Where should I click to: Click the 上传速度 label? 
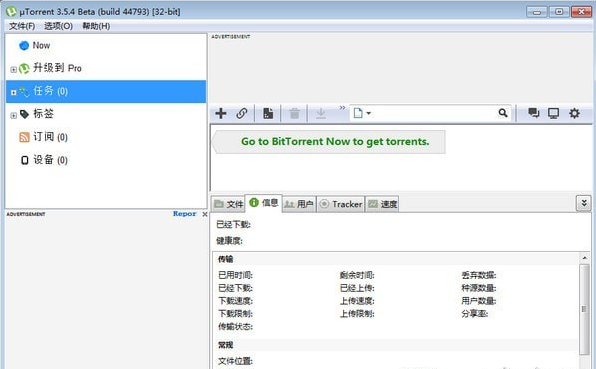357,301
